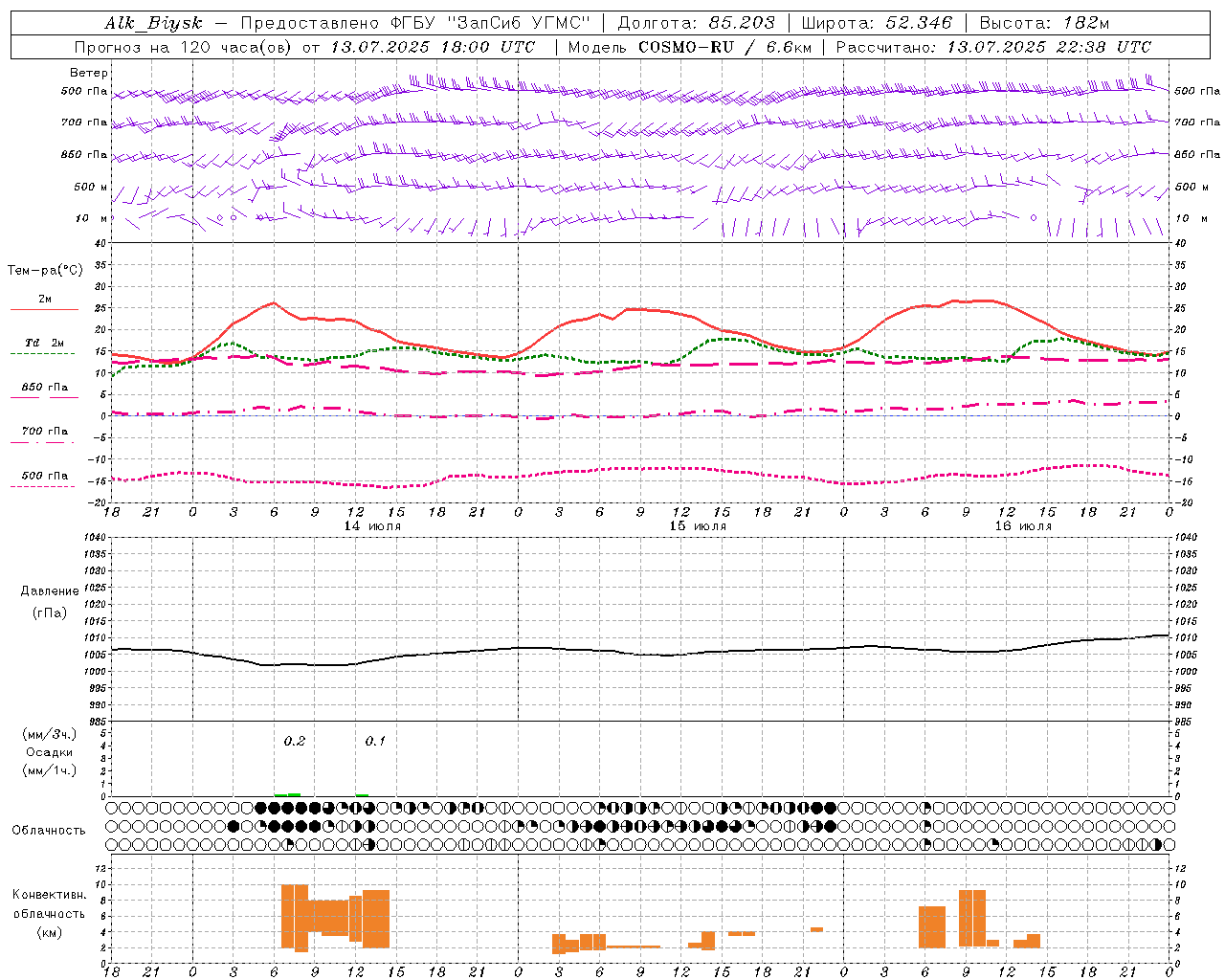Click 'Прогноз на 120 часа(ов)' forecast text
This screenshot has height=980, width=1225.
[x=185, y=47]
